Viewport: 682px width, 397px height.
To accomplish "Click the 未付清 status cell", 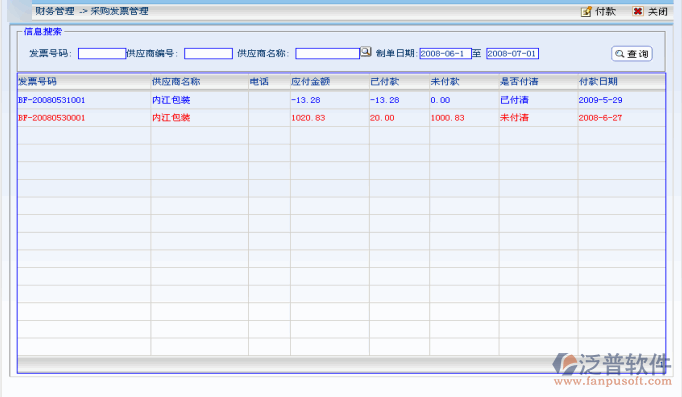I will tap(514, 118).
